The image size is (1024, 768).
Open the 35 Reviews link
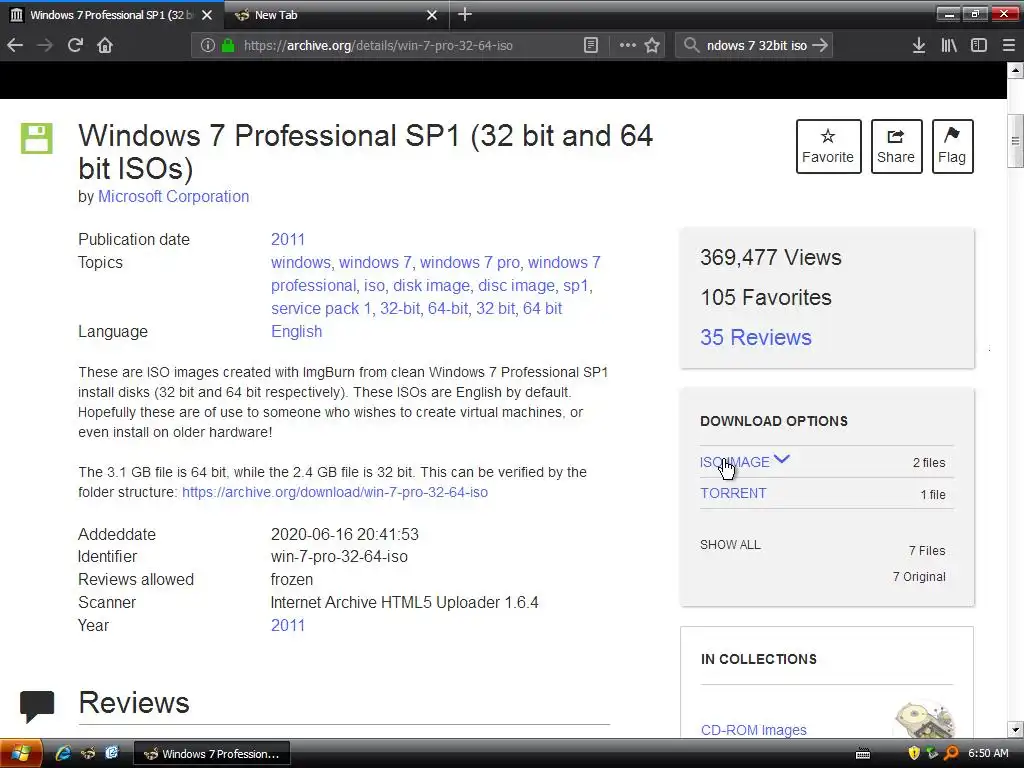tap(756, 337)
